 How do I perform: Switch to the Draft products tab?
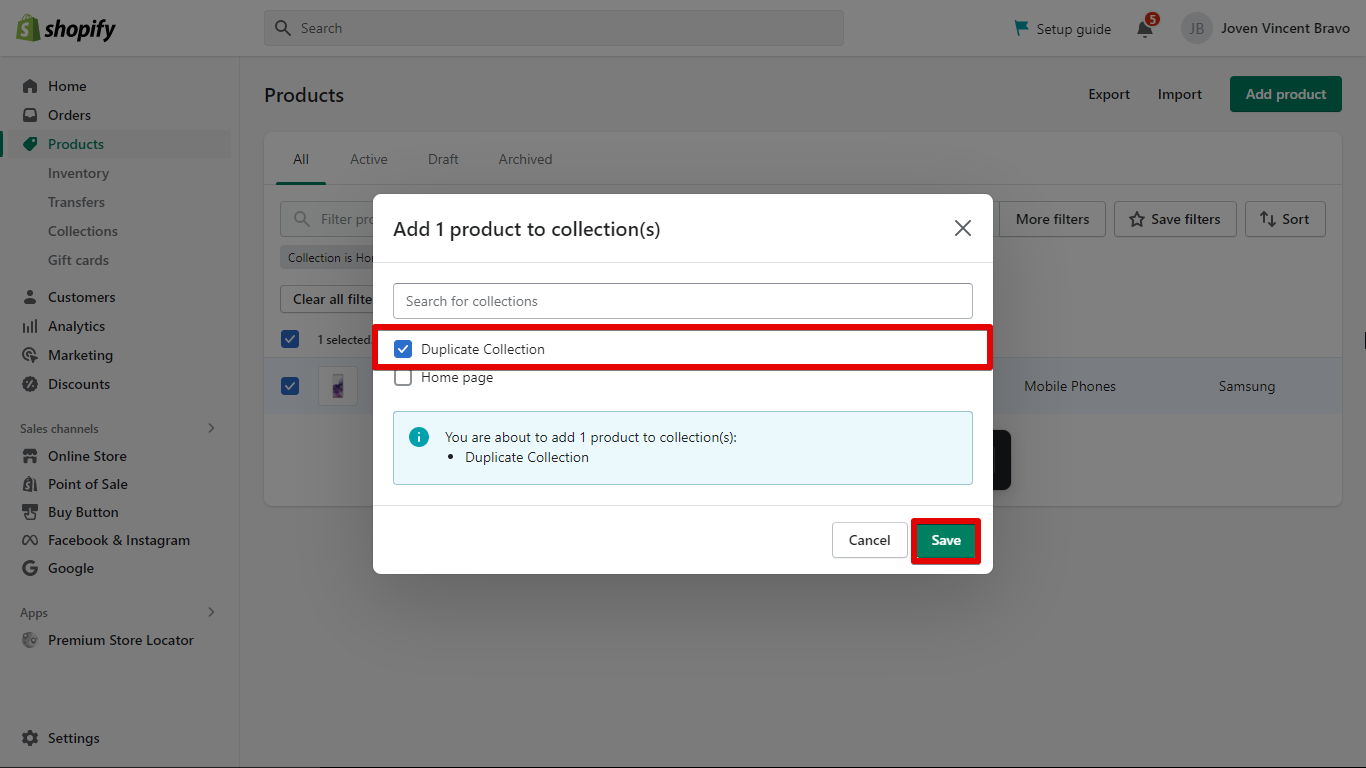click(x=443, y=159)
